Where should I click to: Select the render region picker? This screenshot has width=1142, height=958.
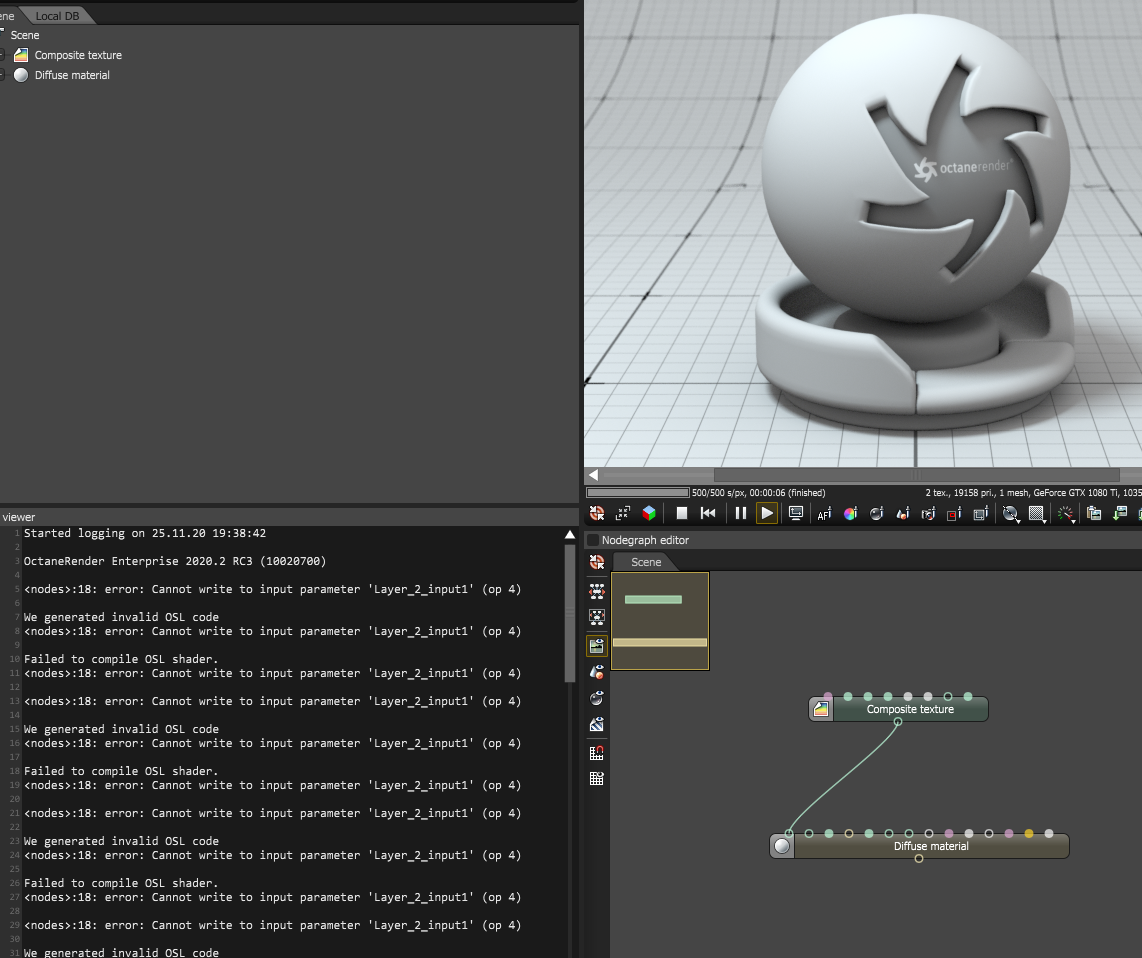[x=954, y=514]
